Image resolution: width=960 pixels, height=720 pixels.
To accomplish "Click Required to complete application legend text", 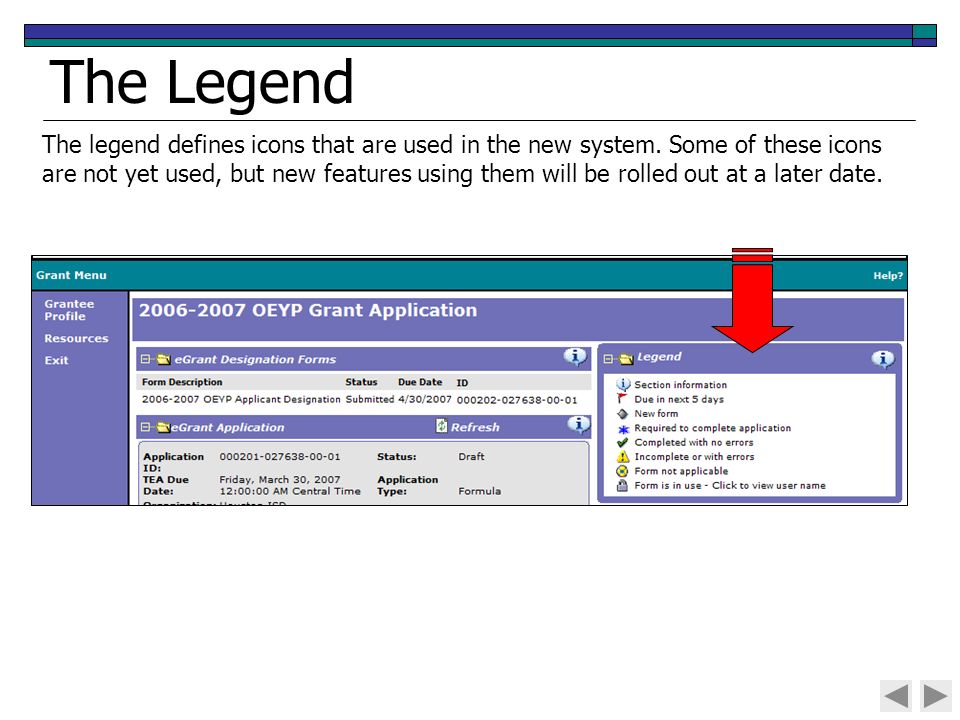I will tap(713, 428).
